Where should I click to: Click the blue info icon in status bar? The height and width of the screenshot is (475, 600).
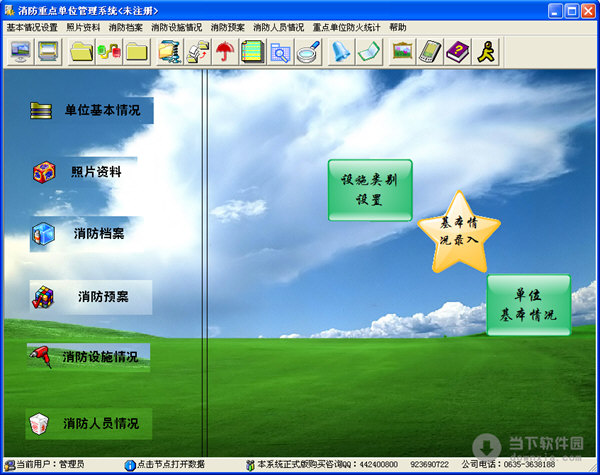tap(130, 465)
